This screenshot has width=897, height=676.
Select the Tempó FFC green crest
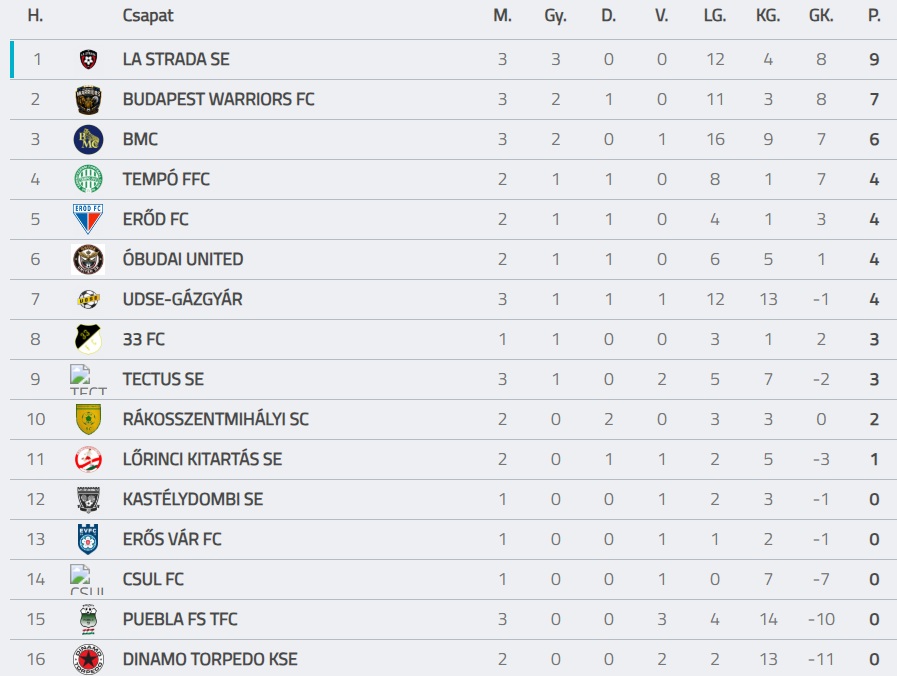[88, 179]
